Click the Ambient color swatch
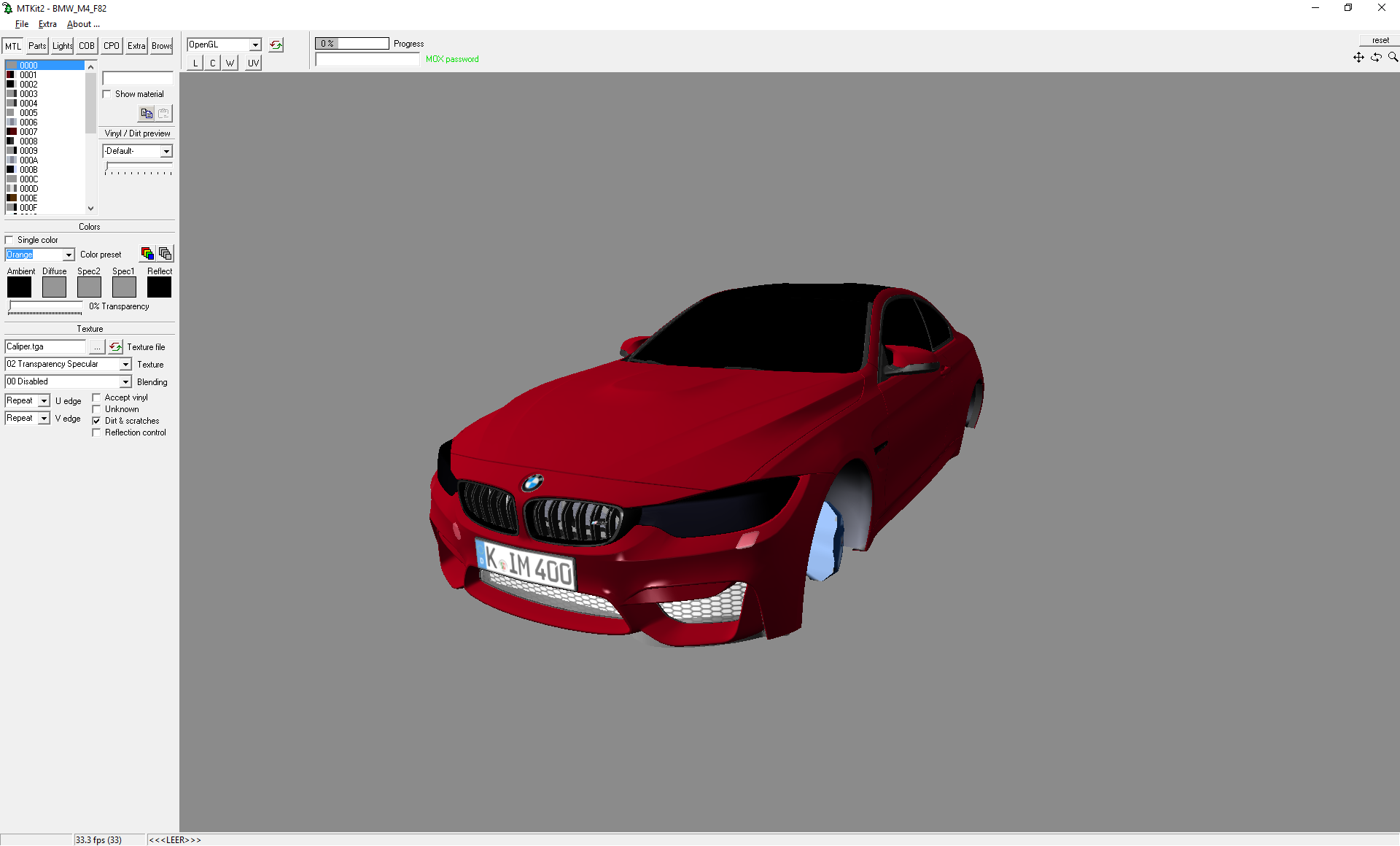Image resolution: width=1400 pixels, height=846 pixels. [20, 287]
